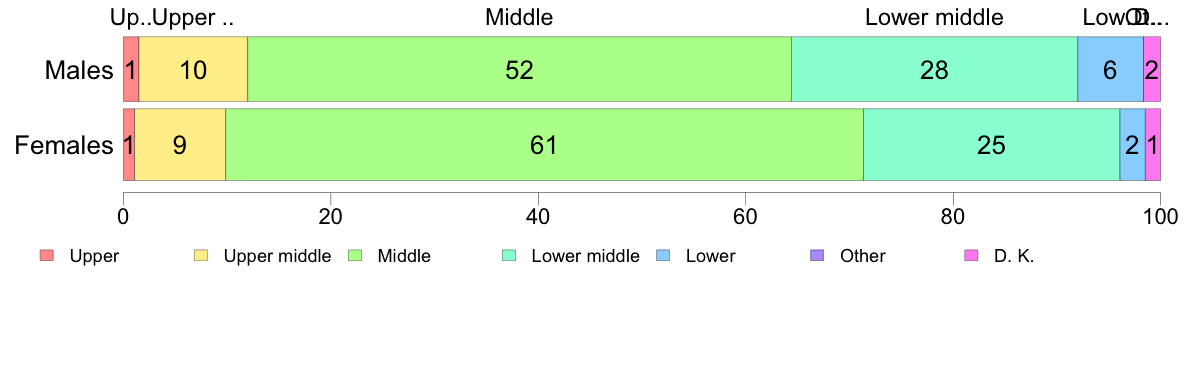Click the Lower middle column header label
1188x368 pixels.
pyautogui.click(x=934, y=17)
